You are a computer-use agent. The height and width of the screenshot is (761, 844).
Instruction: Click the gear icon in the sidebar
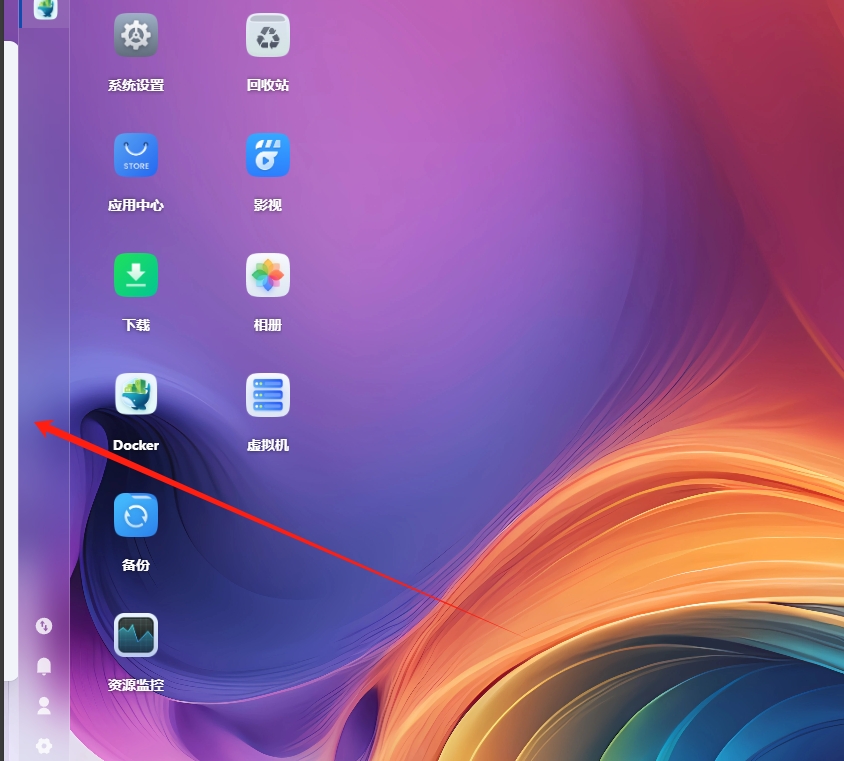44,746
